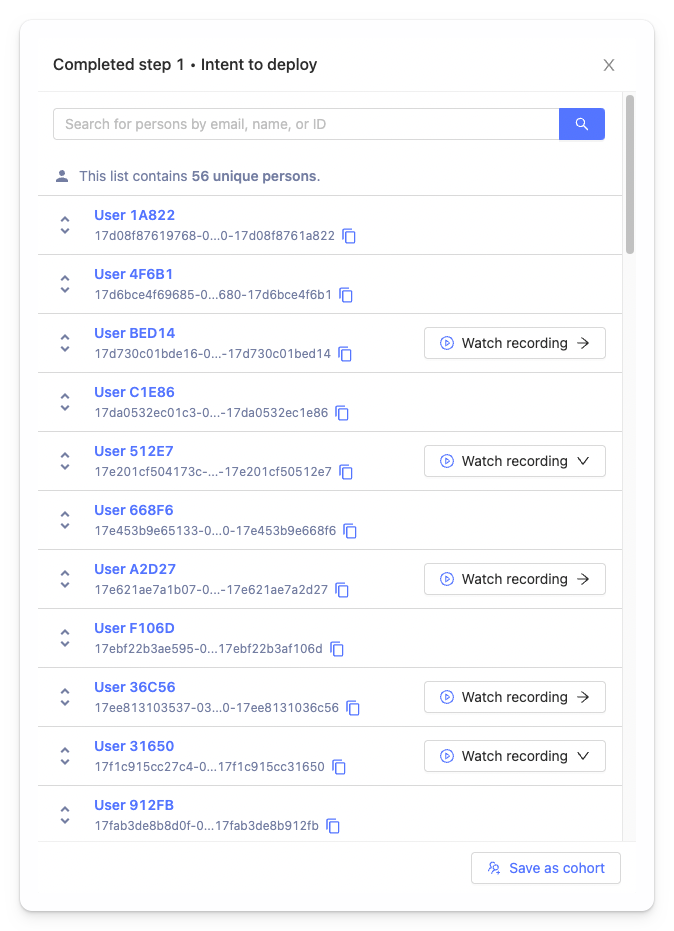Expand the User 1A822 row
The width and height of the screenshot is (674, 931).
pyautogui.click(x=65, y=225)
